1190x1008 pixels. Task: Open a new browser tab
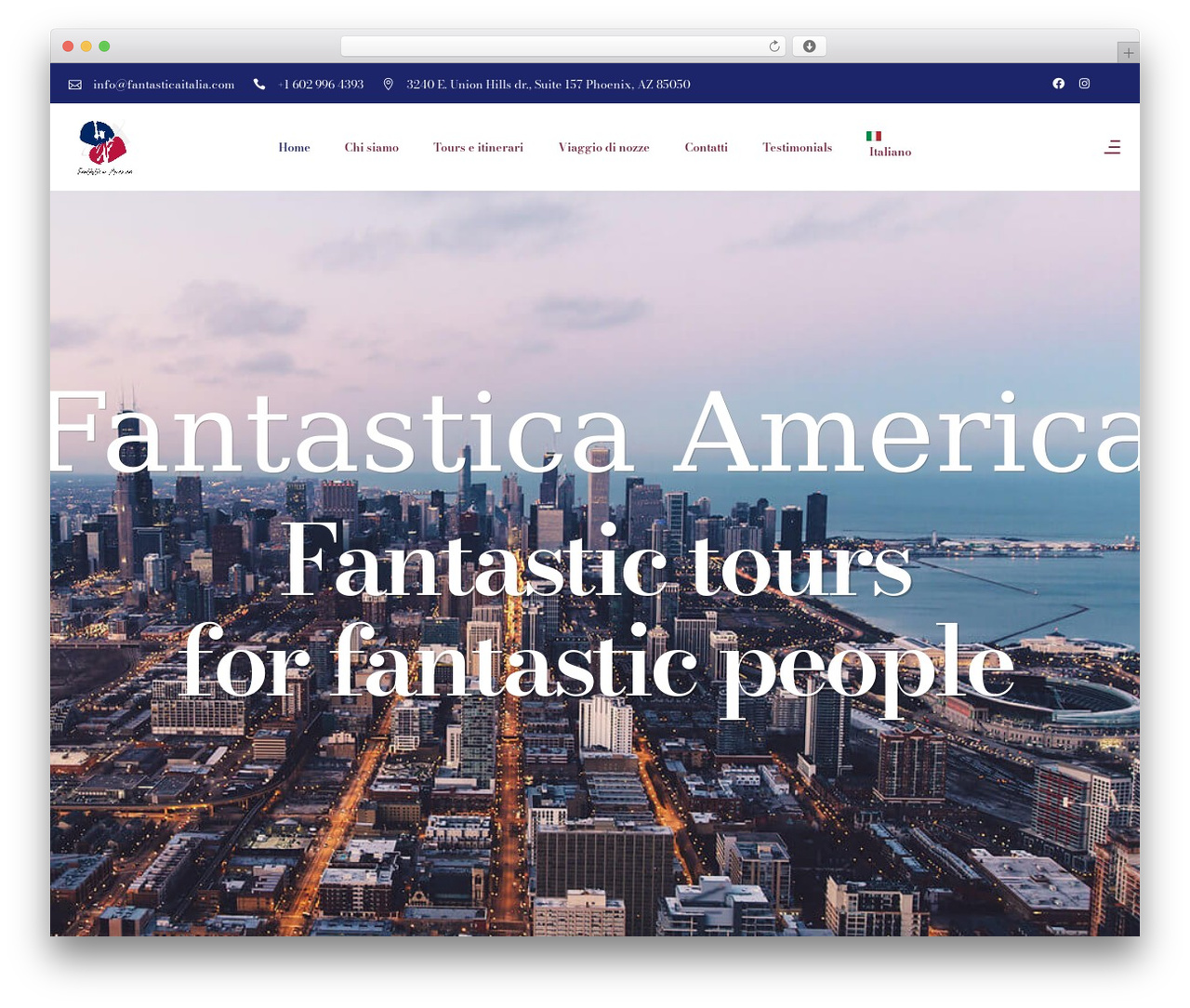[1128, 53]
